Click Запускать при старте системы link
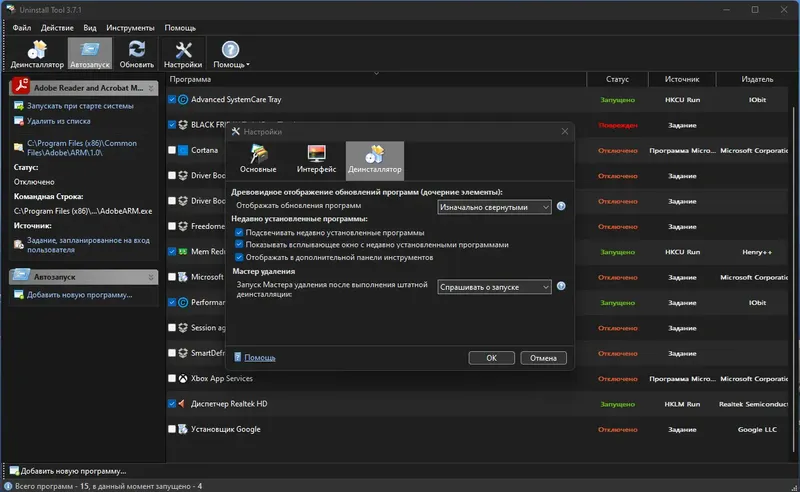 pyautogui.click(x=80, y=106)
